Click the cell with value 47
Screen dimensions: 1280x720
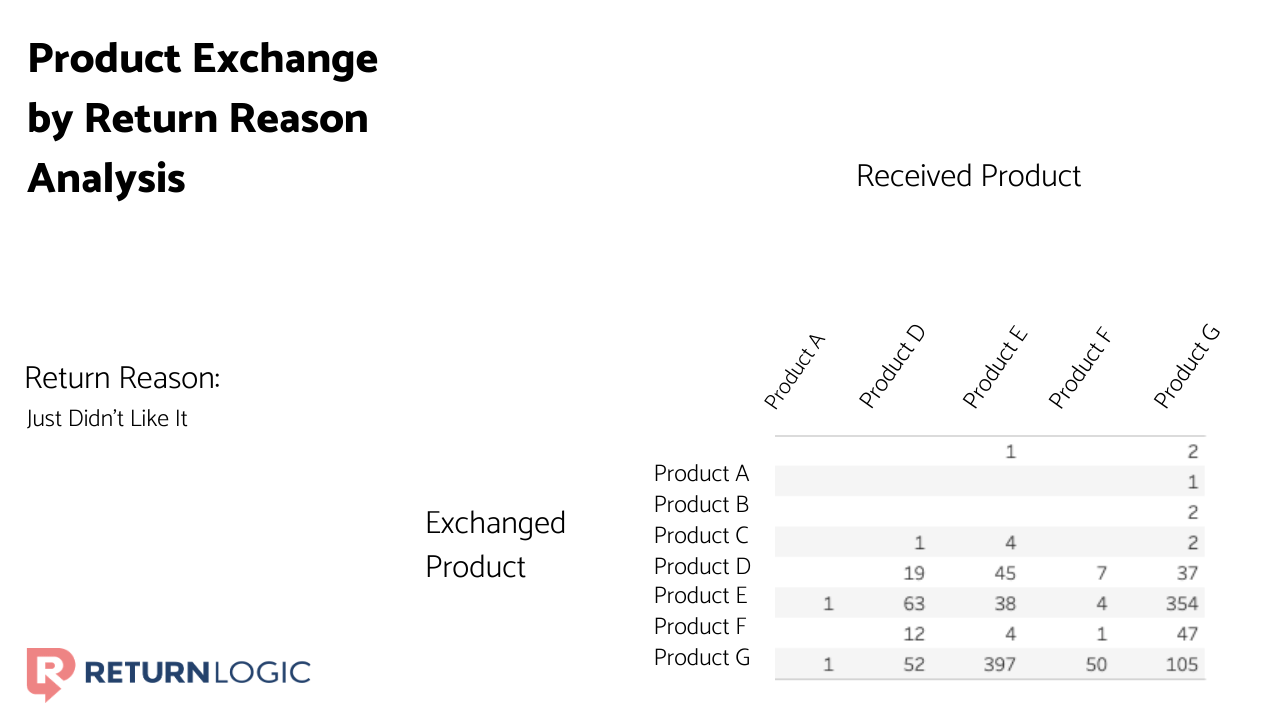click(1186, 634)
